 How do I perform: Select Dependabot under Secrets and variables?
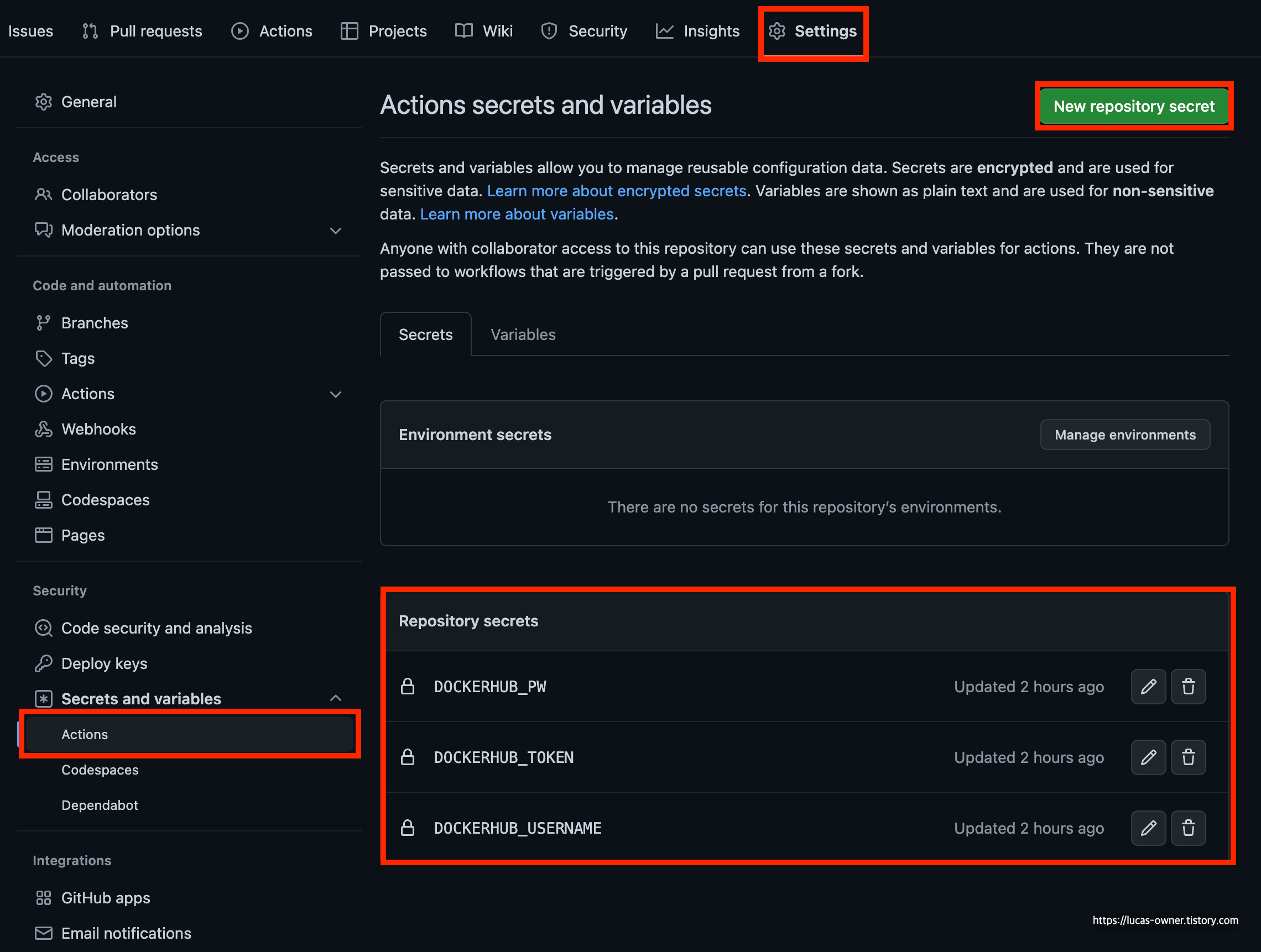pos(100,805)
